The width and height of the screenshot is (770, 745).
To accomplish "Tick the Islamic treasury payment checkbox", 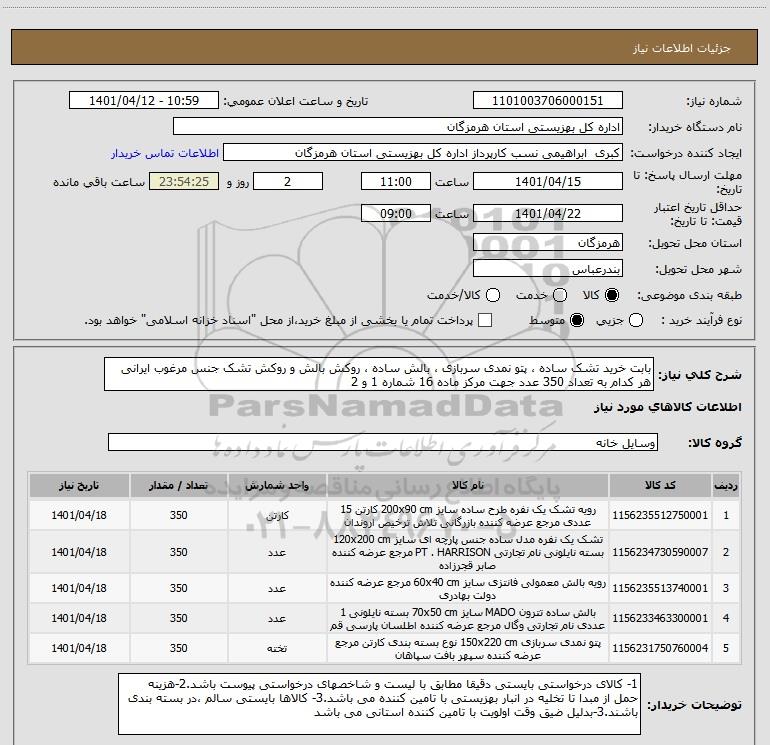I will tap(485, 320).
